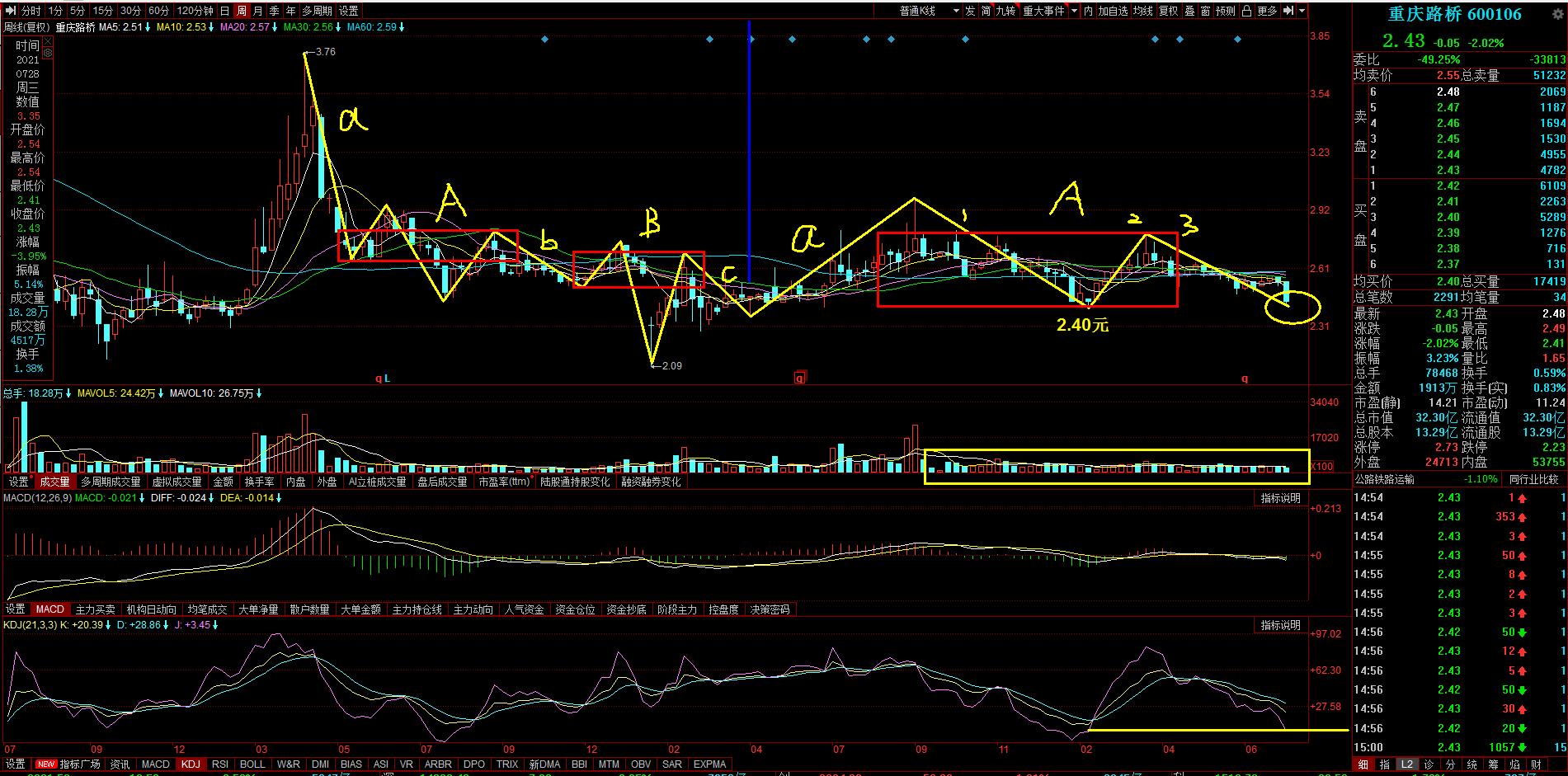This screenshot has height=776, width=1568.
Task: Select the RSI indicator at bottom bar
Action: (220, 764)
